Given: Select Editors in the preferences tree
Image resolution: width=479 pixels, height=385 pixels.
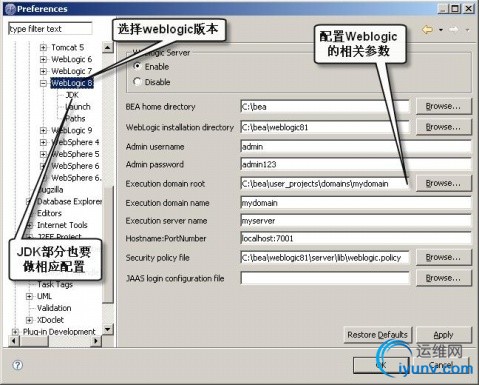Looking at the screenshot, I should pyautogui.click(x=49, y=213).
